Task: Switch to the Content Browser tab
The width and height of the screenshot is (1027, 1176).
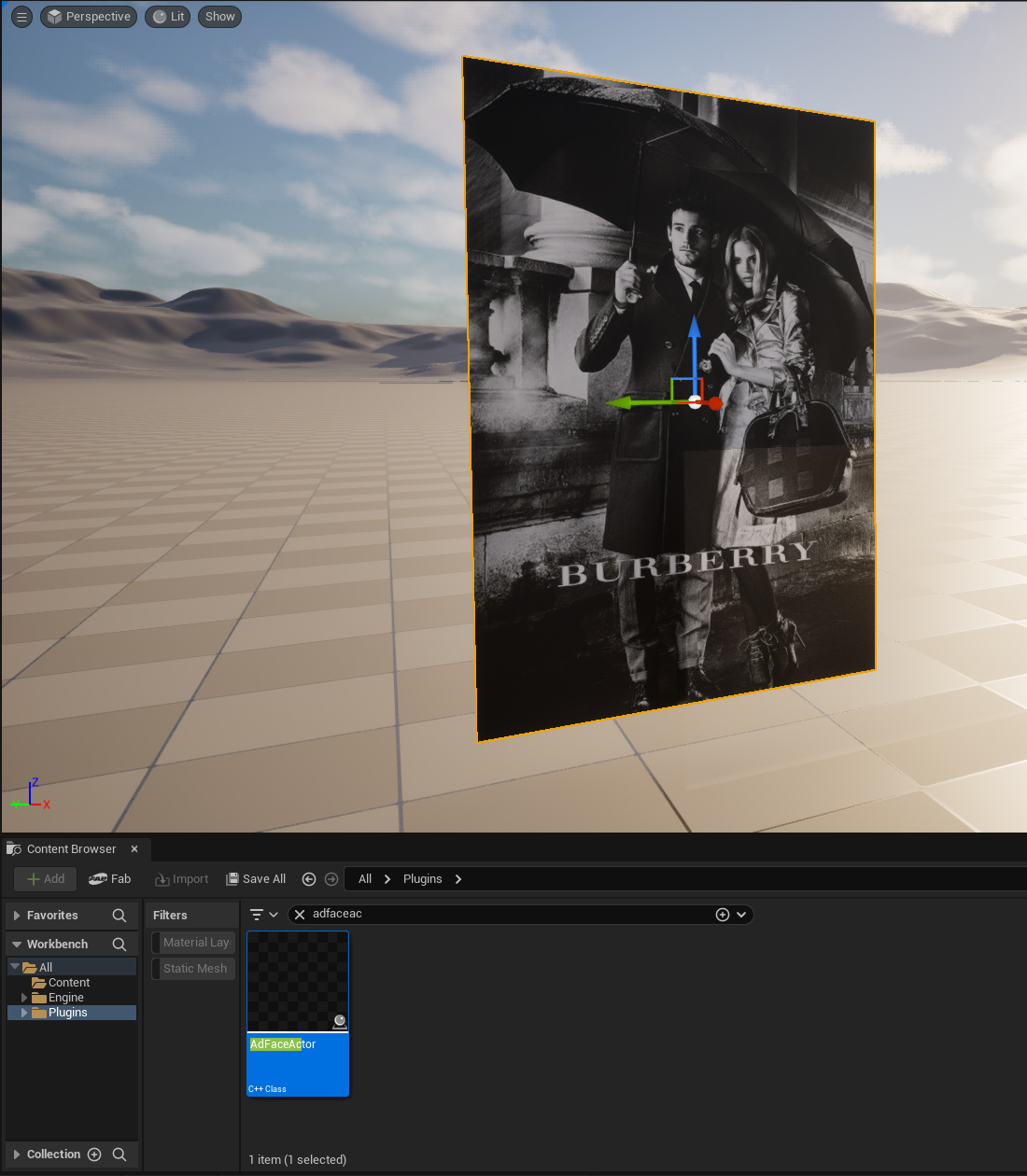Action: pyautogui.click(x=71, y=849)
